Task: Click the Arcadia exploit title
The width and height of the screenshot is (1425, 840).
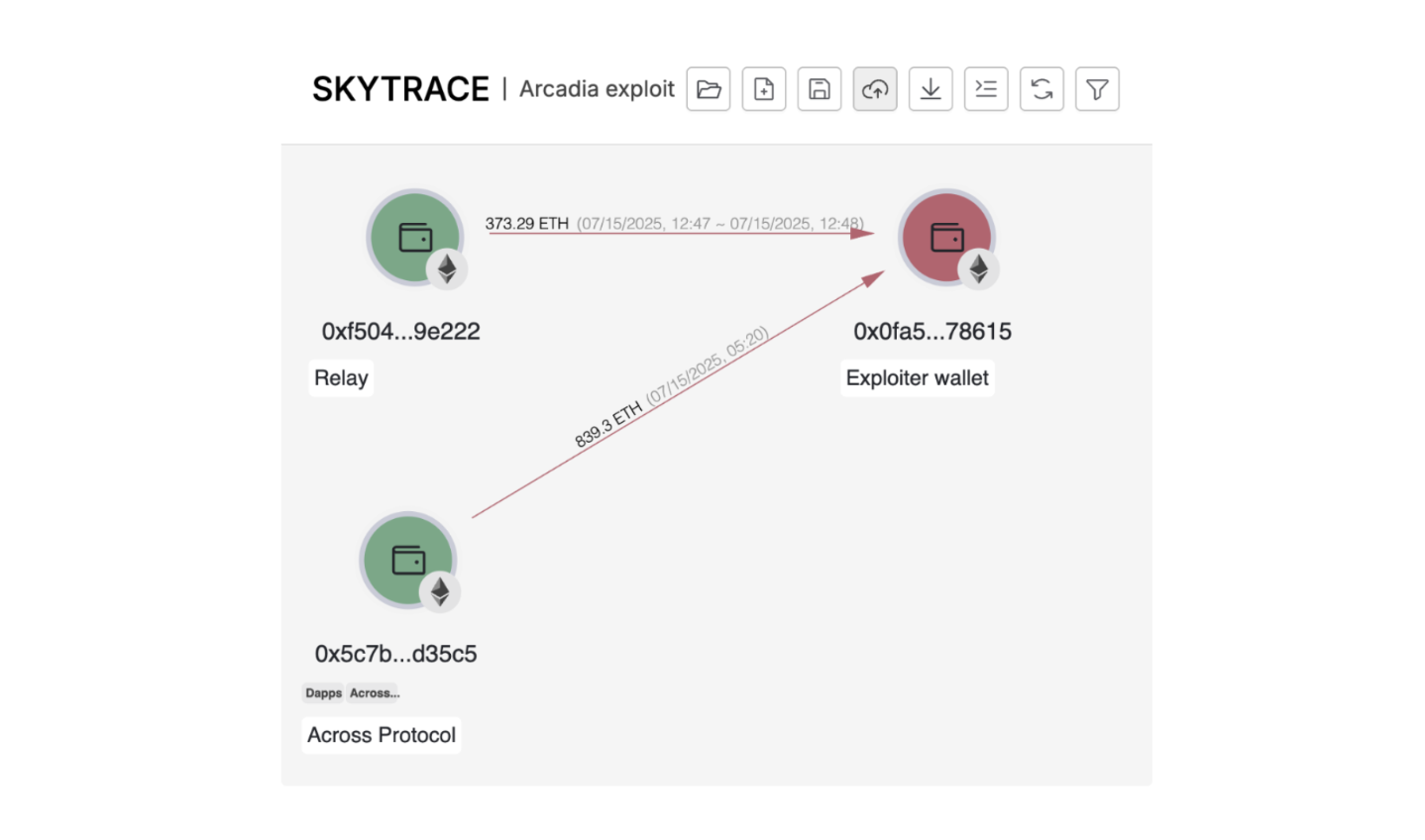Action: coord(597,89)
